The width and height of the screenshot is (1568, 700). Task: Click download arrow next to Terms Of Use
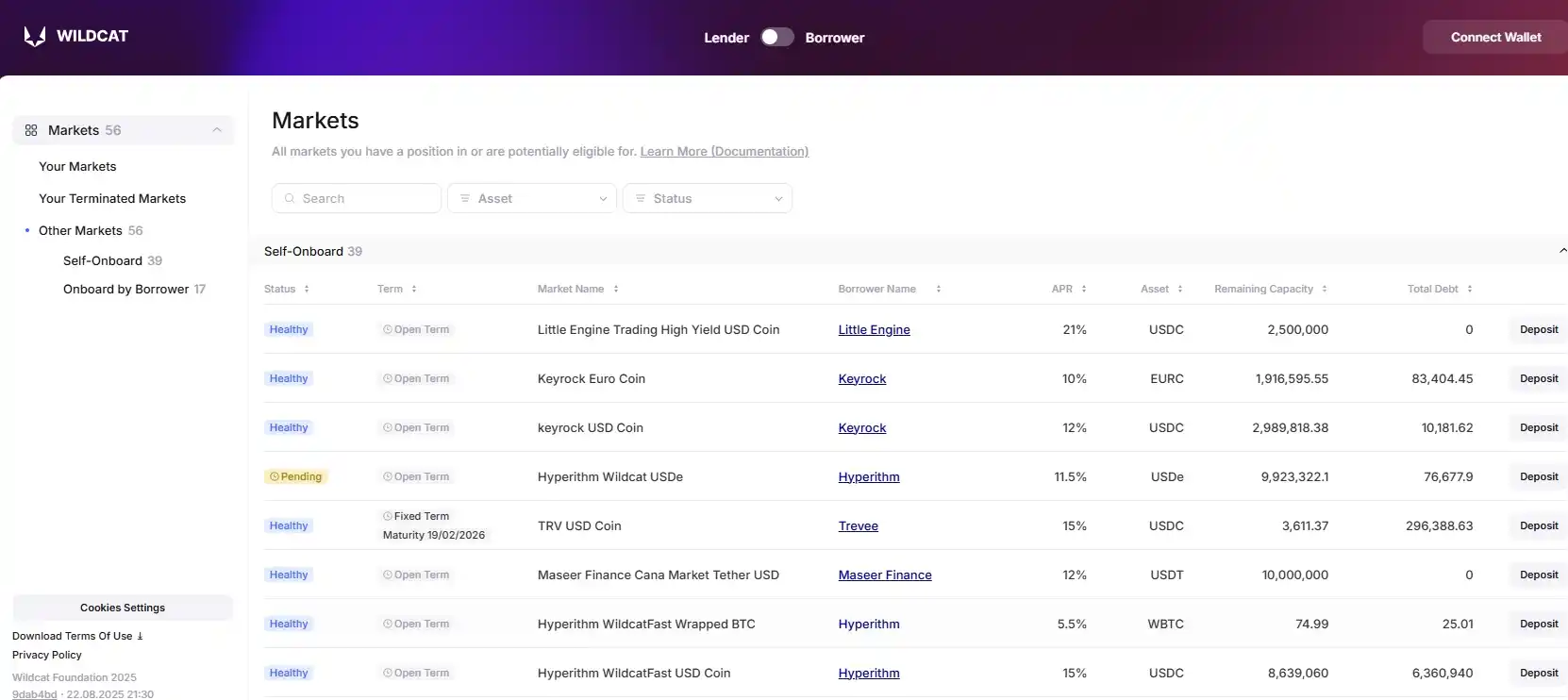pos(141,636)
